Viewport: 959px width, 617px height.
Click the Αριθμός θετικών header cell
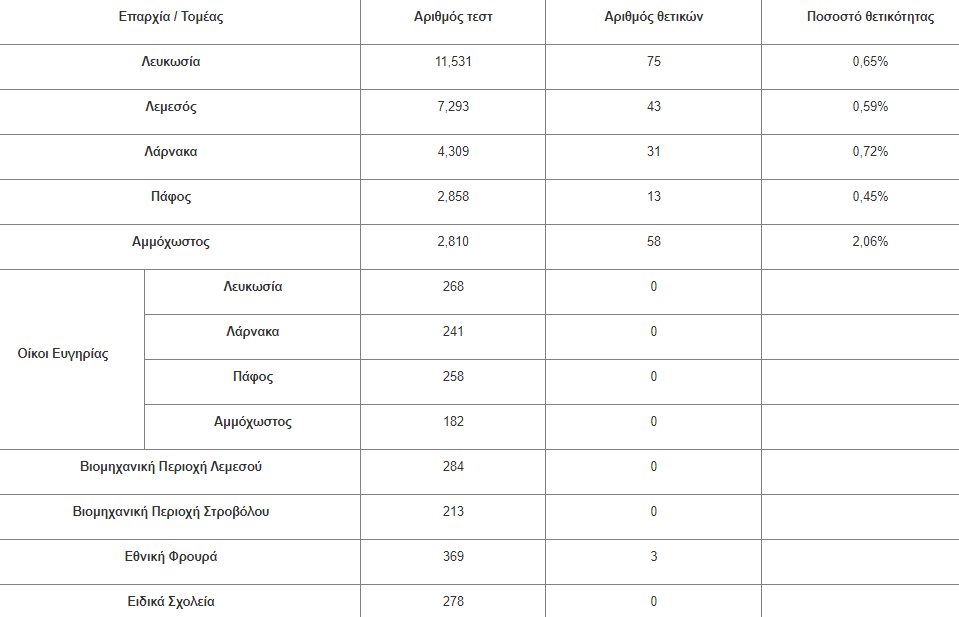654,17
